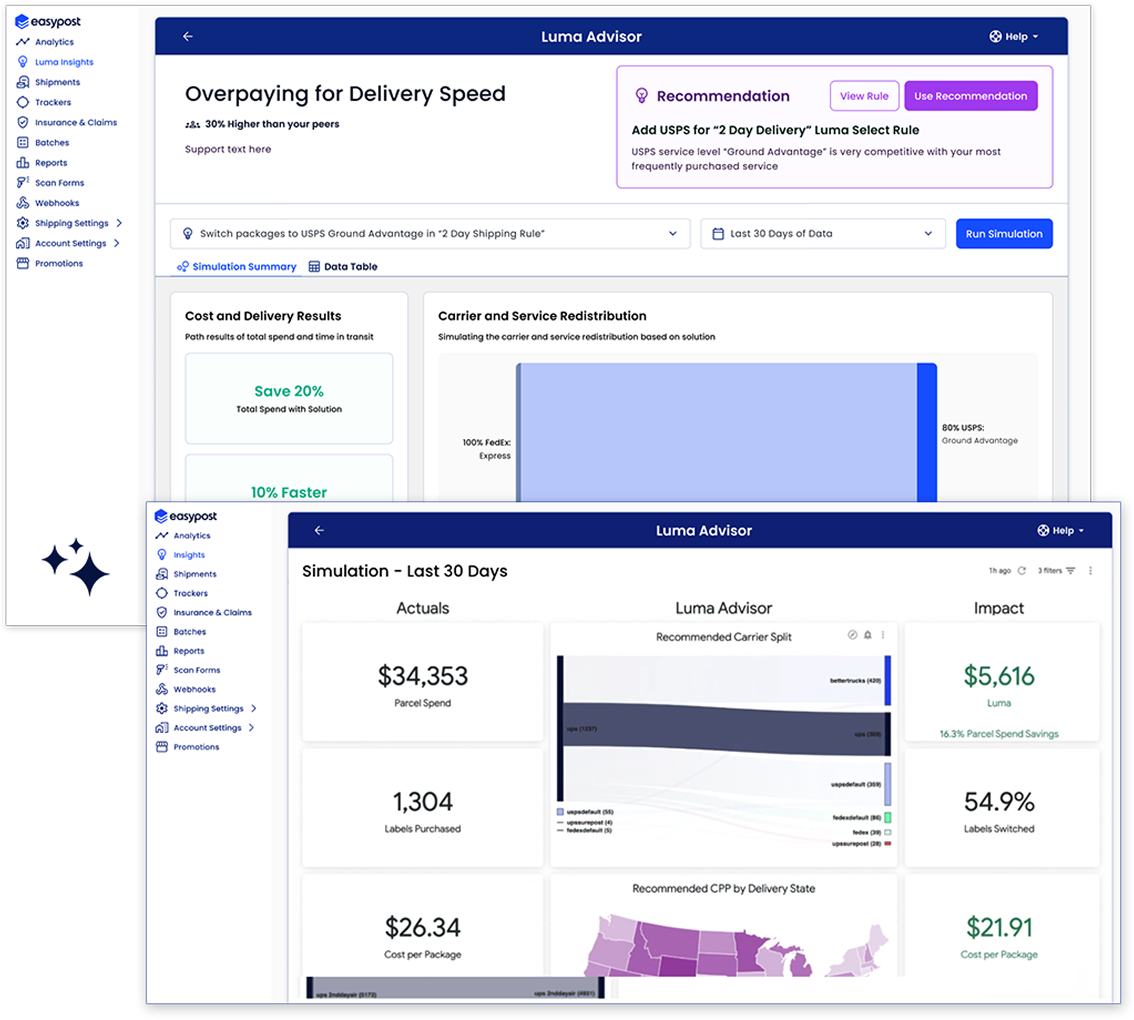Screen dimensions: 1134x1020
Task: Open the Last 30 Days of Data dropdown
Action: [x=823, y=234]
